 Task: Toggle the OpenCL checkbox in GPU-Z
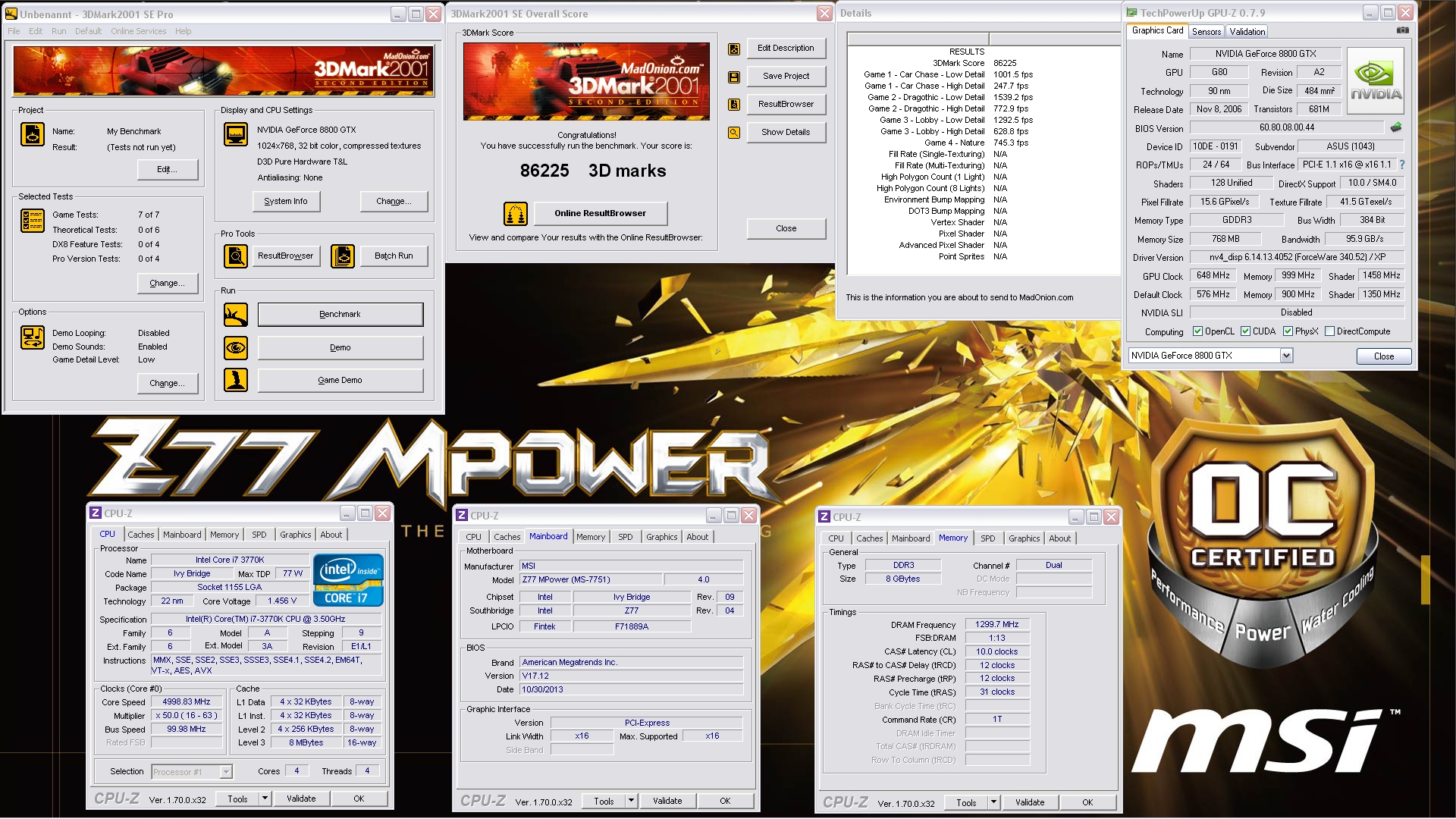pyautogui.click(x=1197, y=331)
